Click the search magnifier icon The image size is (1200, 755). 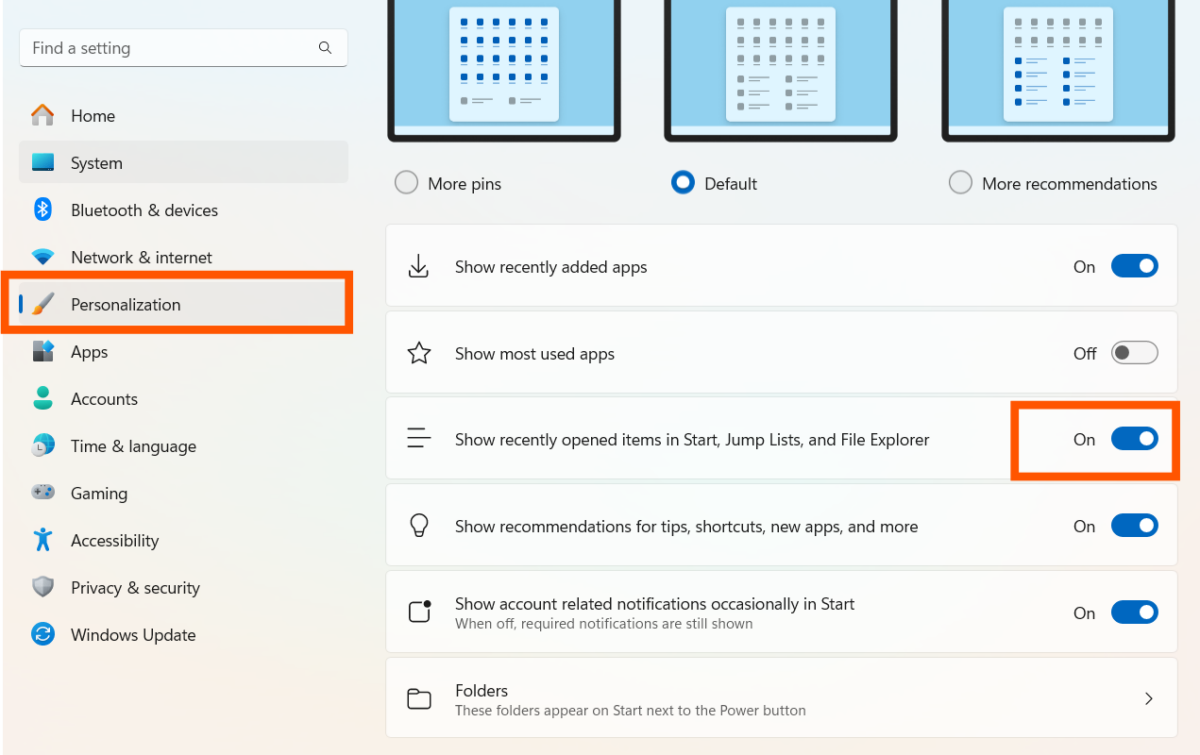point(325,47)
